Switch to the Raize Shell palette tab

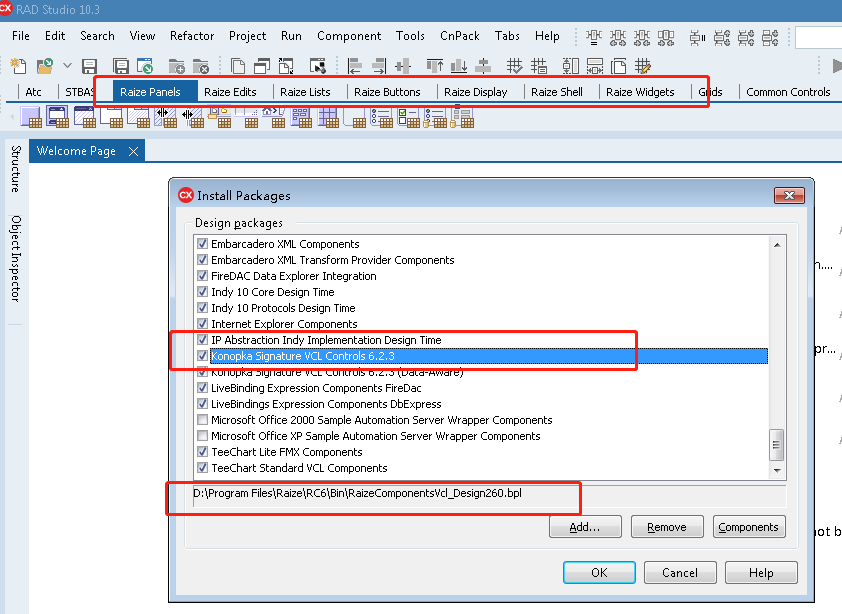[557, 92]
